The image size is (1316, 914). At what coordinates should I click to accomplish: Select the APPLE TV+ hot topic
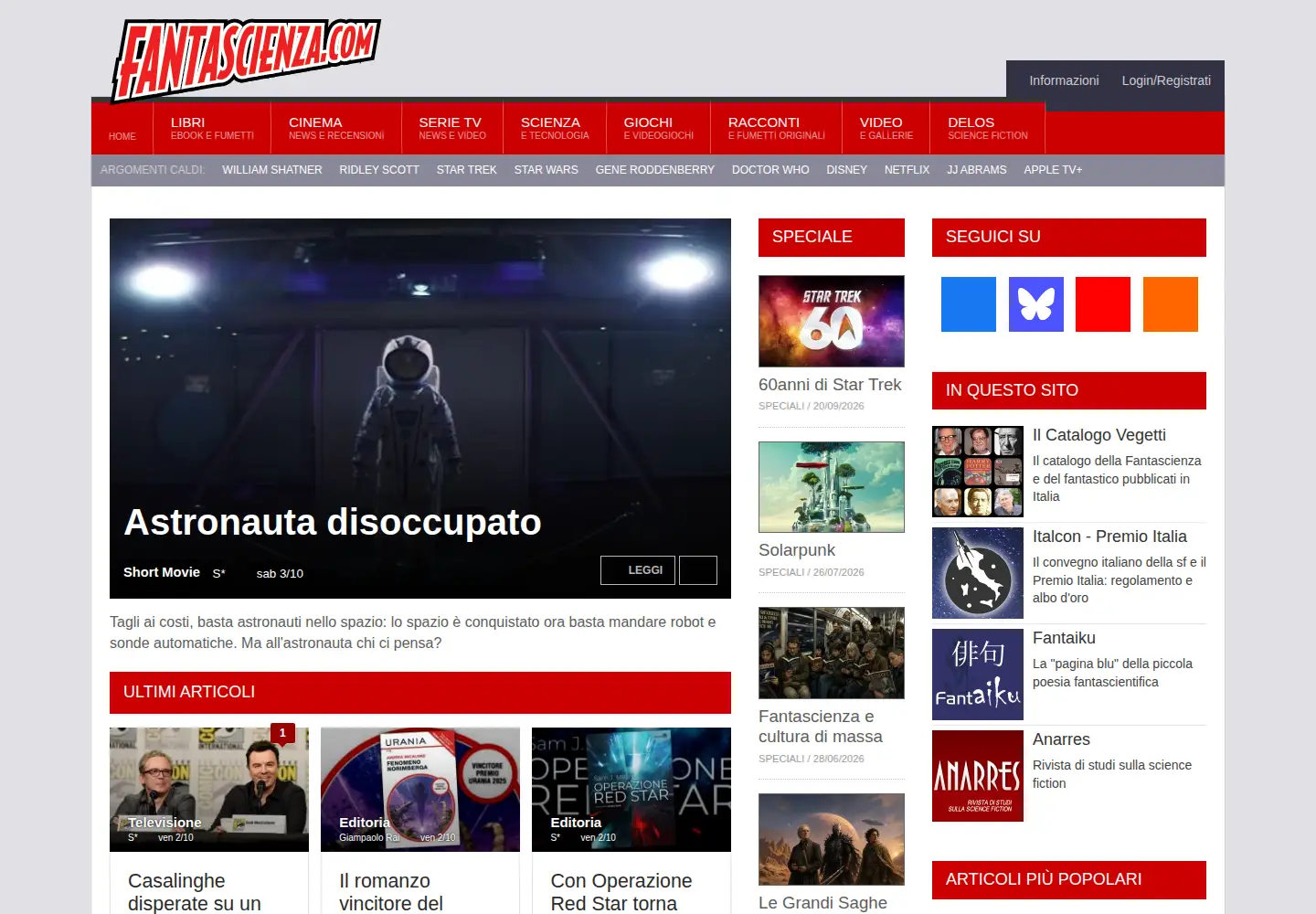tap(1053, 170)
